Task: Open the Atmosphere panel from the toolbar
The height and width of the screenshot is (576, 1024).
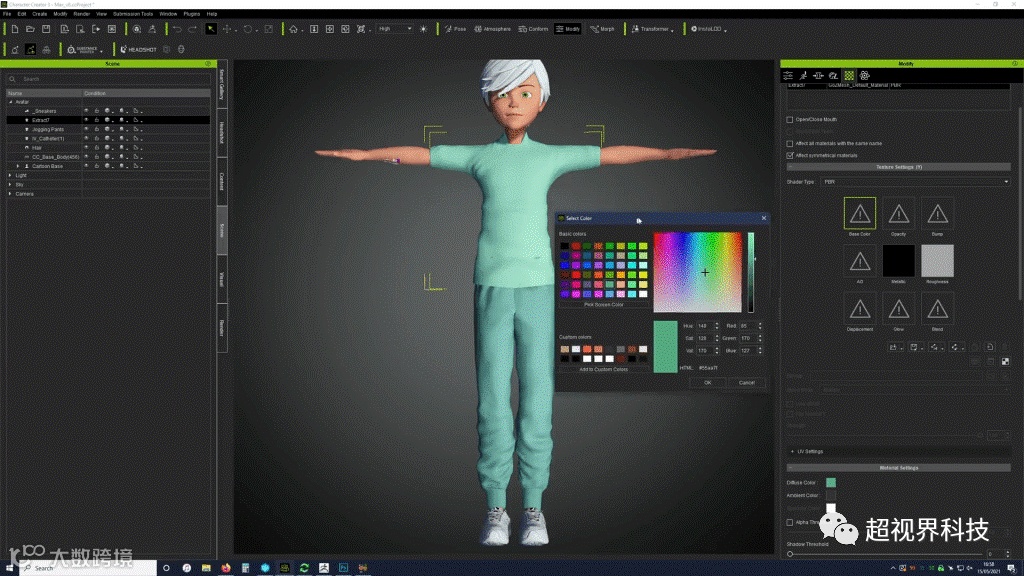Action: point(494,29)
